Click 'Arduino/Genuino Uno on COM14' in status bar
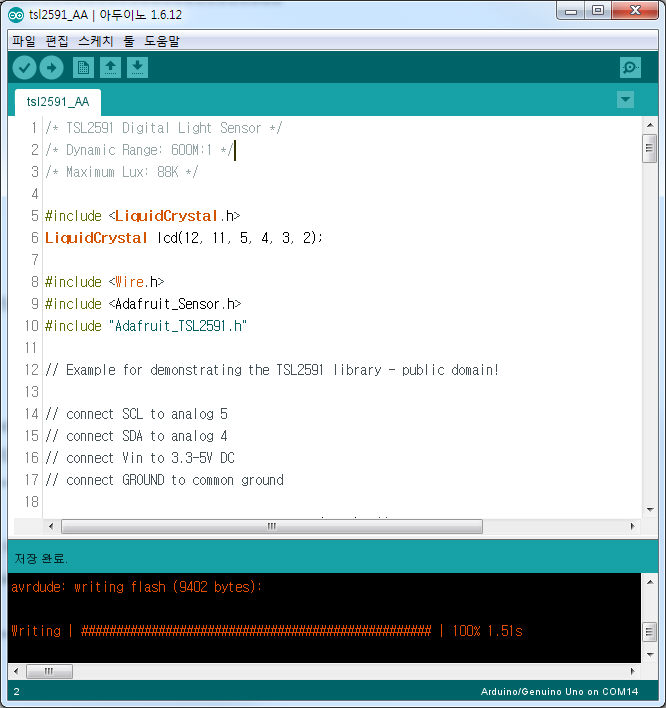The width and height of the screenshot is (666, 708). pyautogui.click(x=559, y=692)
